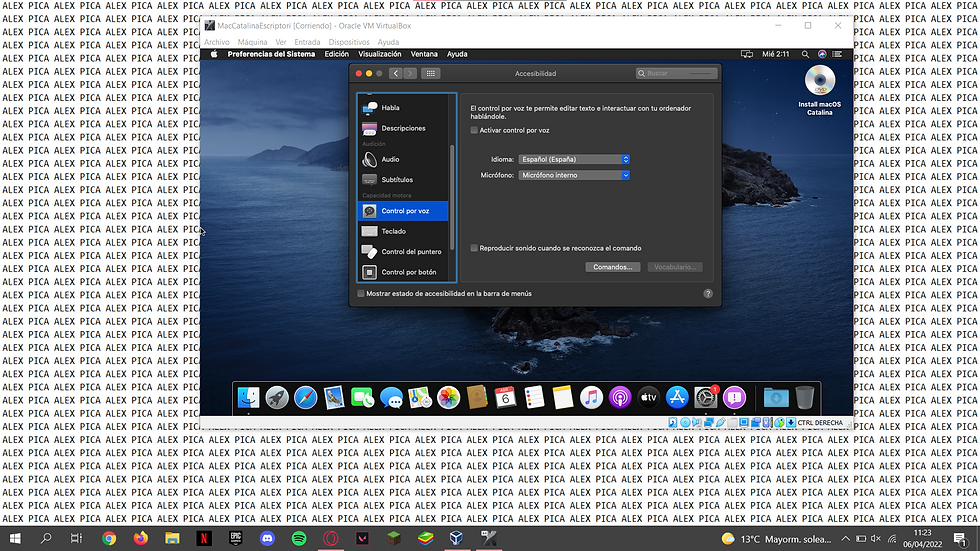980x551 pixels.
Task: Open Micrófono dropdown Micrófono interno
Action: [574, 176]
